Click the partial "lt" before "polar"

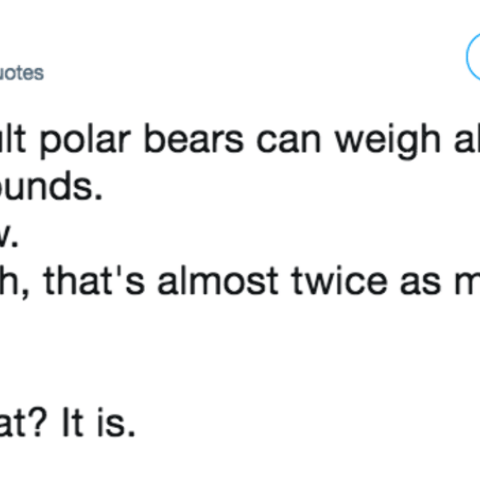13,139
